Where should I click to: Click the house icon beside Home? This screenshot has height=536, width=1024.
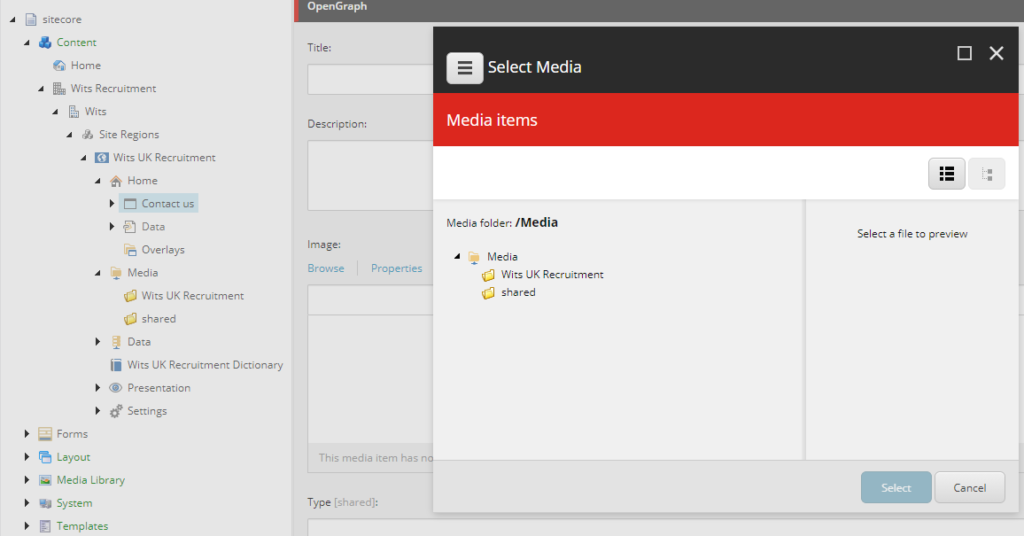click(x=116, y=181)
